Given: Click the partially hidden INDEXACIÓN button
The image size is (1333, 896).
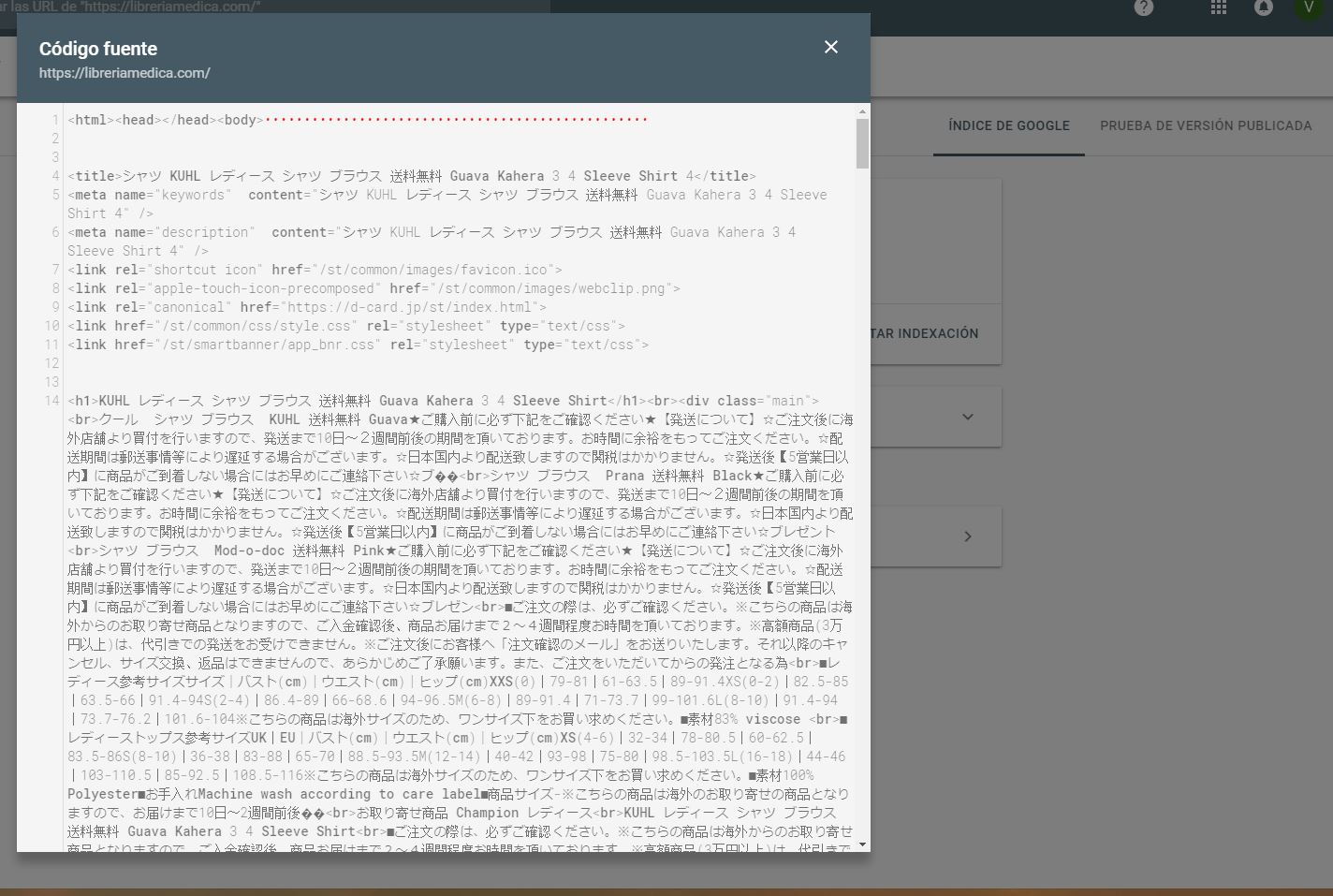Looking at the screenshot, I should point(925,333).
